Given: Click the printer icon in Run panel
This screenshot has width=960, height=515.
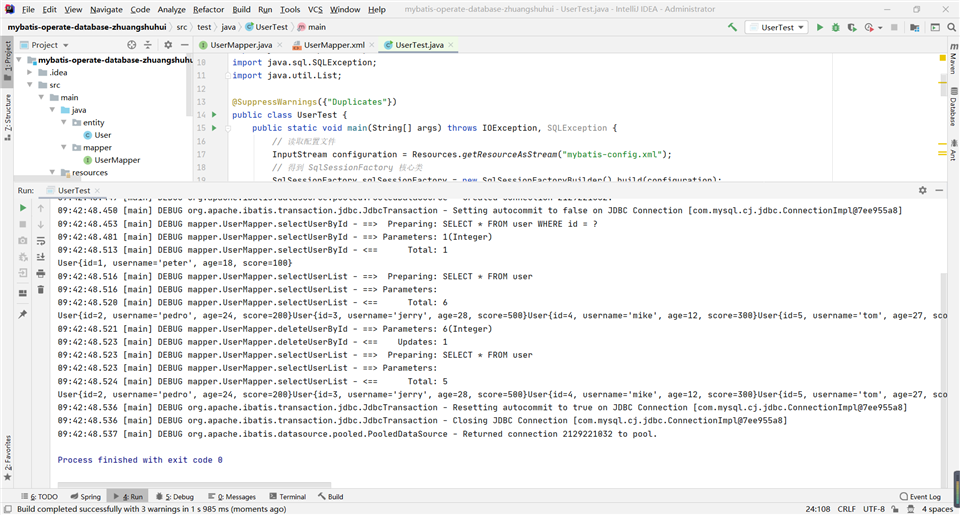Looking at the screenshot, I should pyautogui.click(x=40, y=273).
